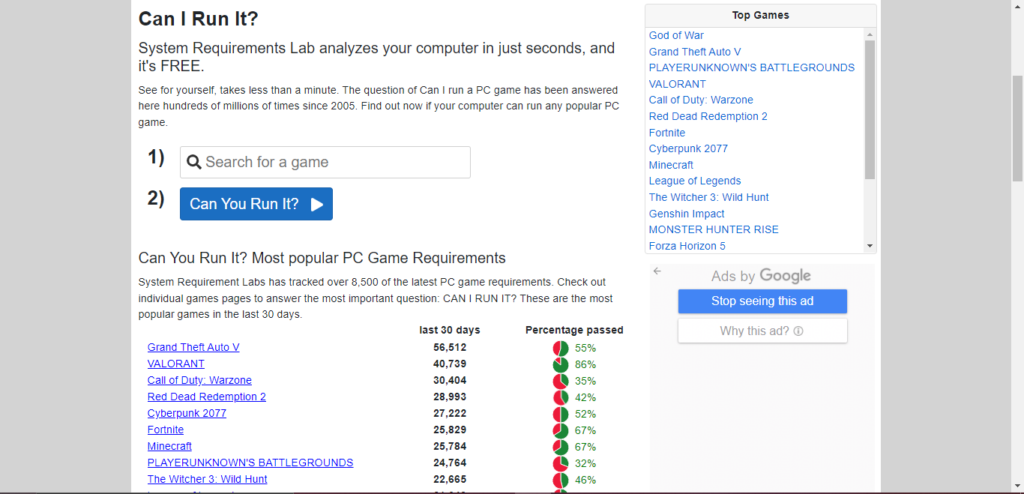Click the 86% pie chart for VALORANT
This screenshot has height=494, width=1024.
point(560,365)
